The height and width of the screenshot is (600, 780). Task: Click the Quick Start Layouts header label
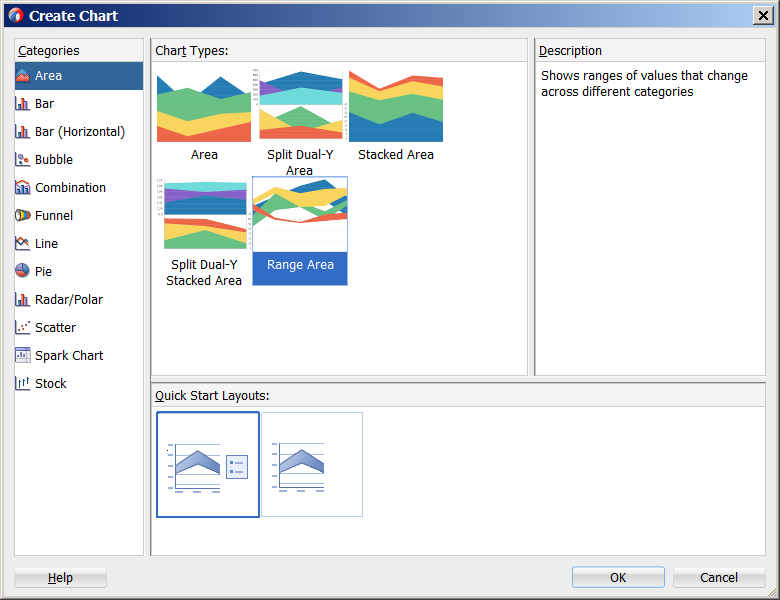coord(212,396)
